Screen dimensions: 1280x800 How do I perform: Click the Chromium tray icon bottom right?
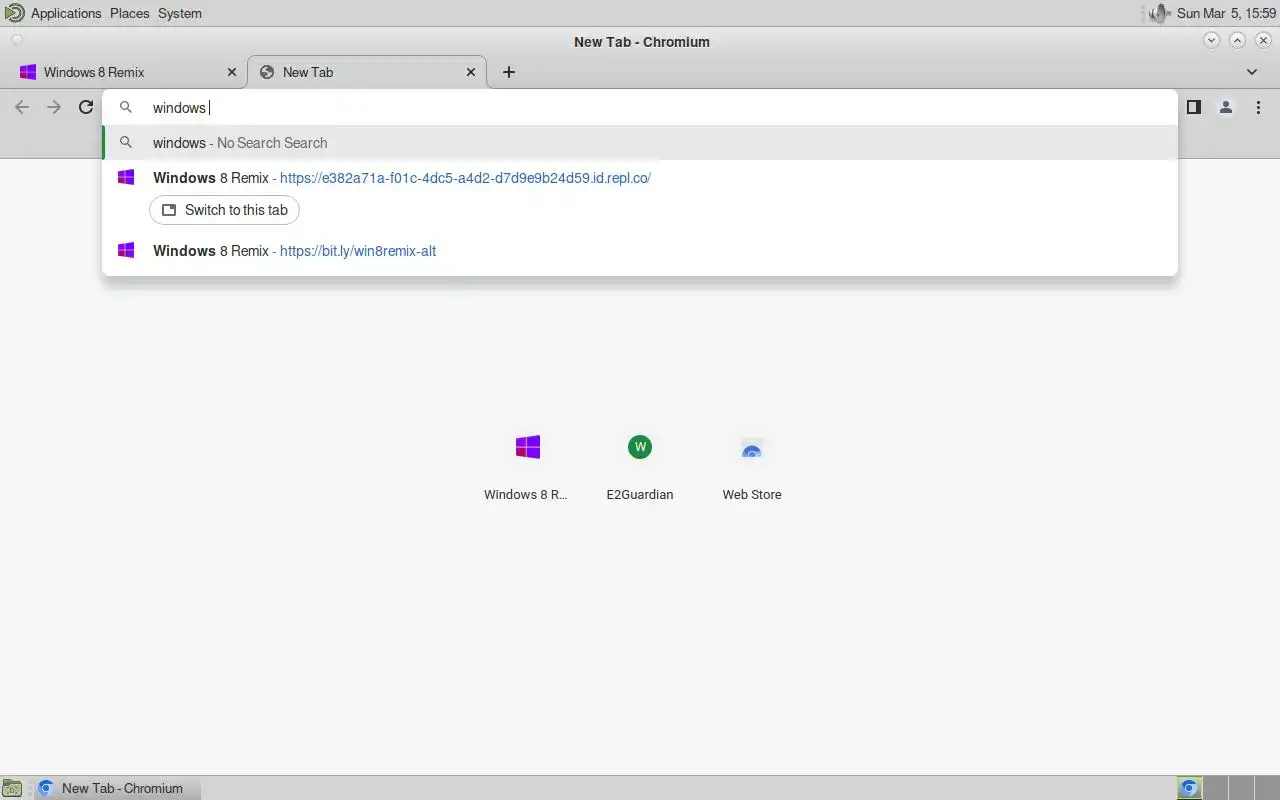pyautogui.click(x=1189, y=788)
